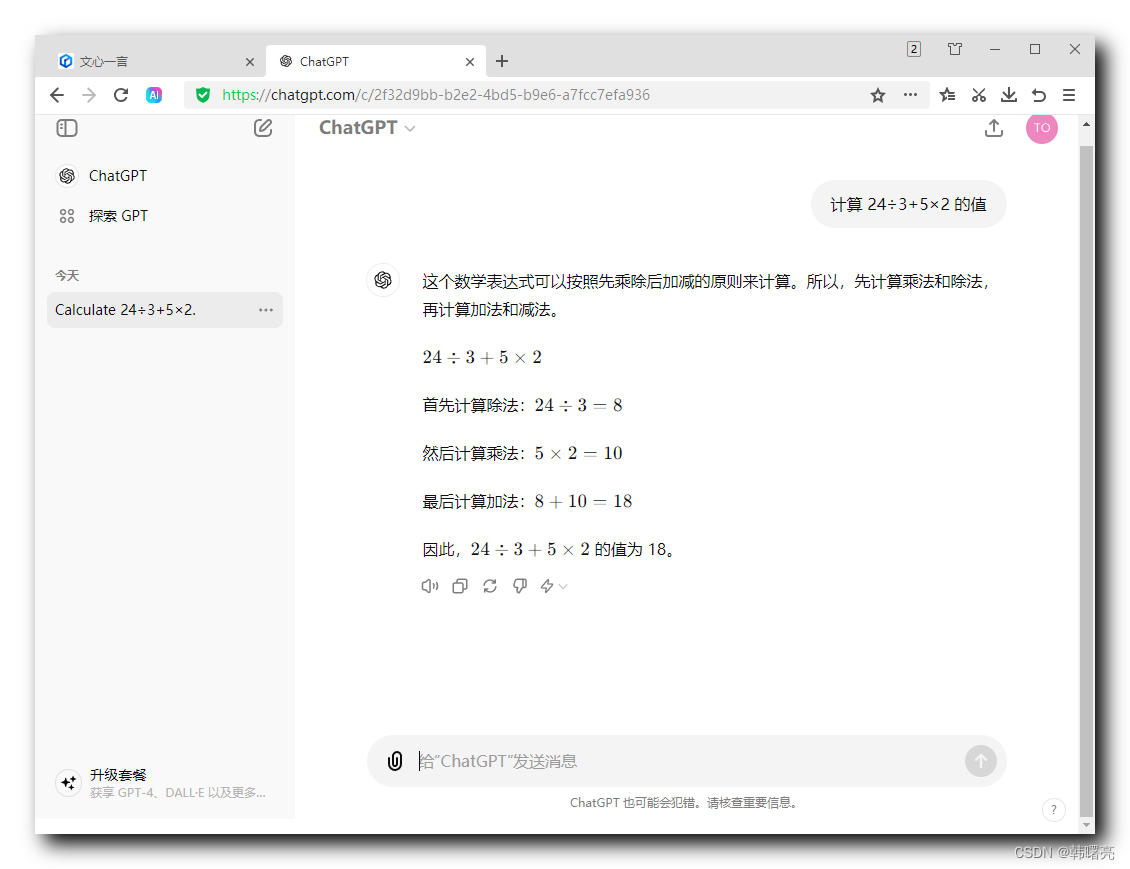This screenshot has width=1130, height=869.
Task: Toggle the sidebar panel open or closed
Action: tap(66, 128)
